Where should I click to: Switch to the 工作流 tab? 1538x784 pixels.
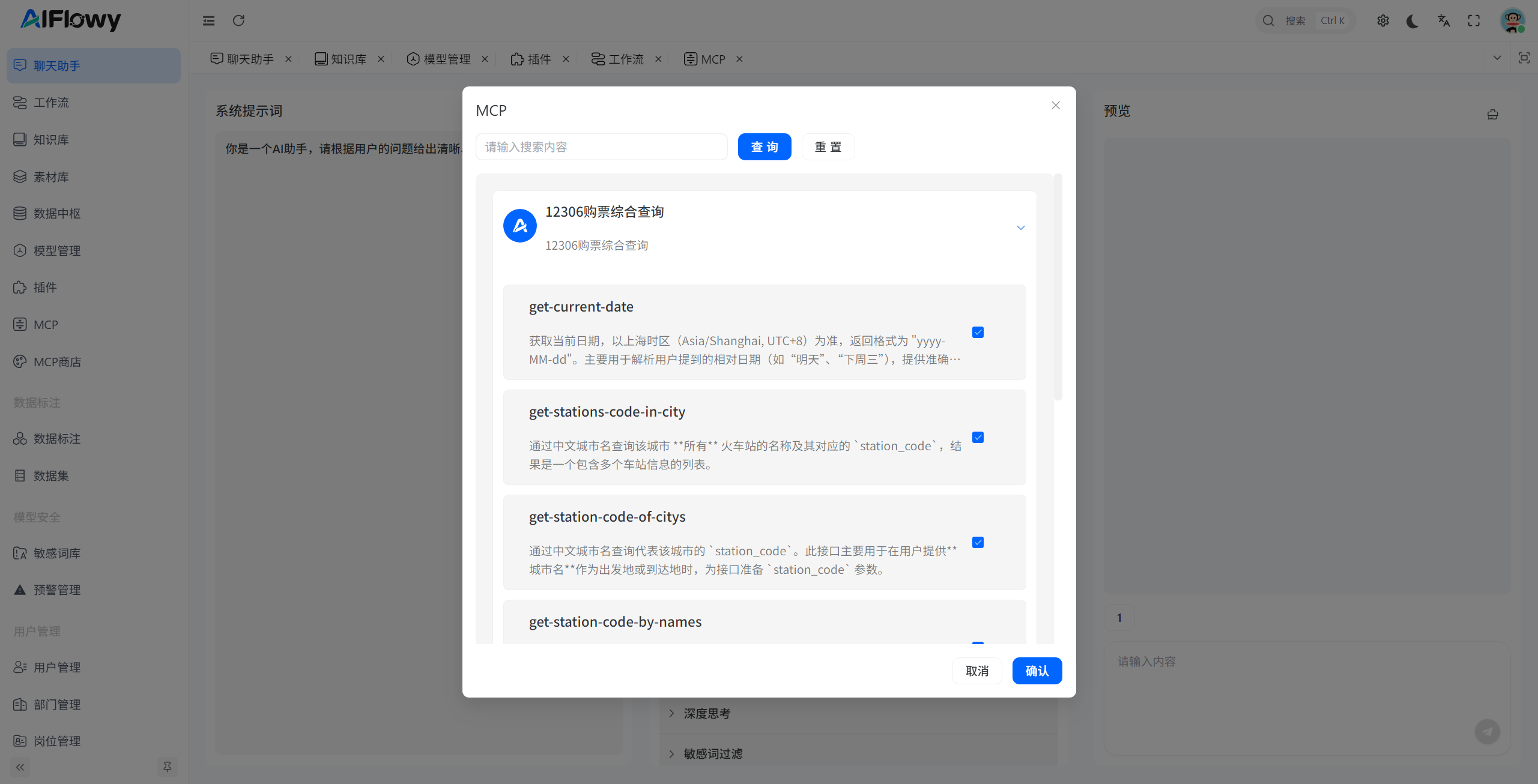pos(625,59)
